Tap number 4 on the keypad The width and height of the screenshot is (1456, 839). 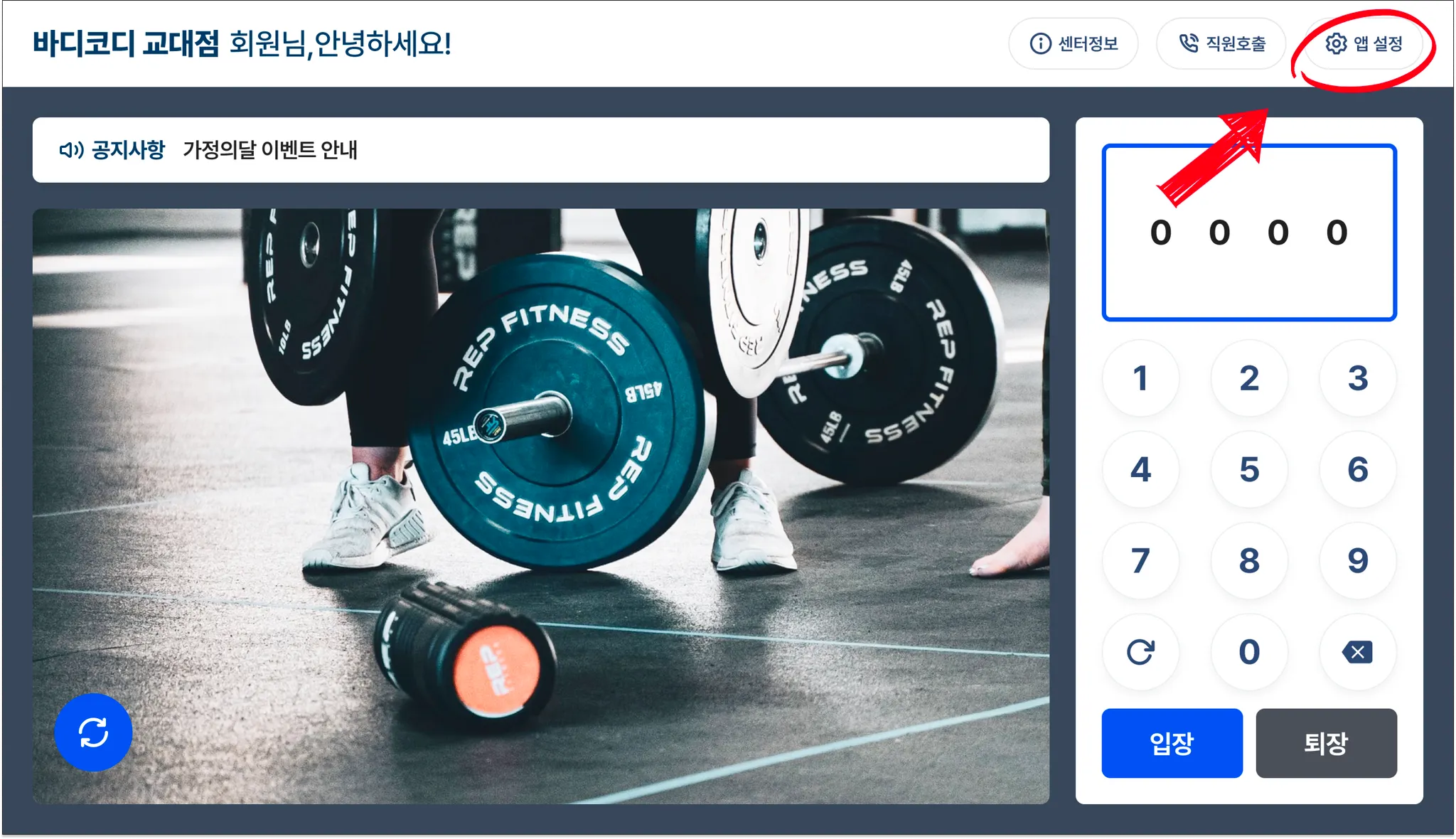[x=1140, y=469]
